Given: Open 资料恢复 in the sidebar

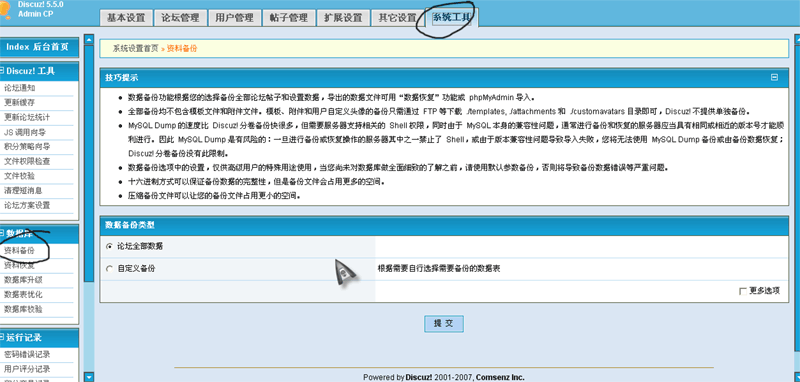Looking at the screenshot, I should click(19, 265).
